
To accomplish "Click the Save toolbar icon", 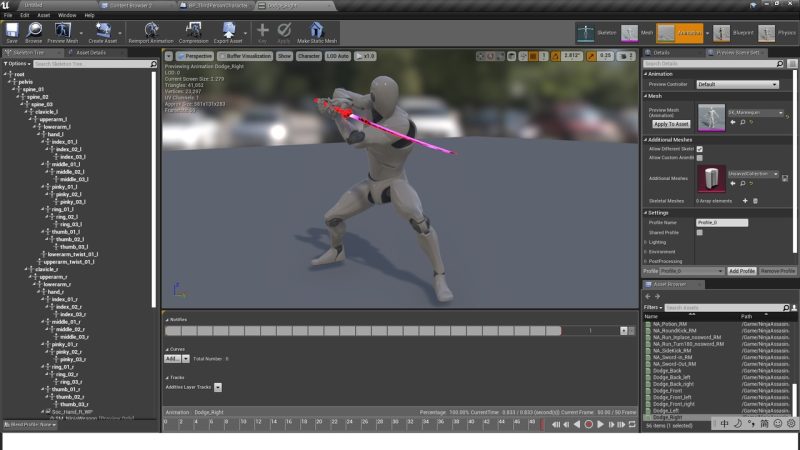I will click(12, 31).
